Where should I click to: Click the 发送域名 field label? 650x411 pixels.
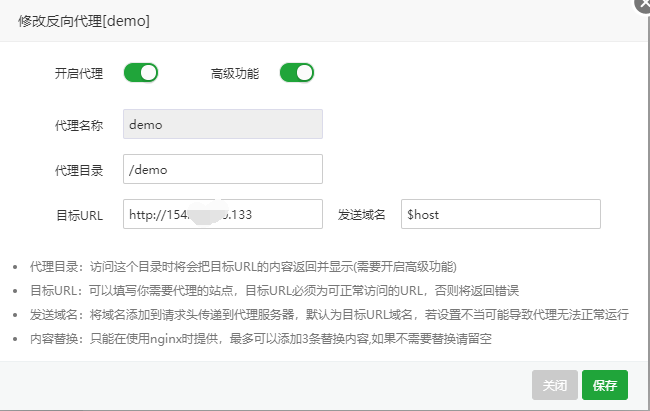coord(362,215)
